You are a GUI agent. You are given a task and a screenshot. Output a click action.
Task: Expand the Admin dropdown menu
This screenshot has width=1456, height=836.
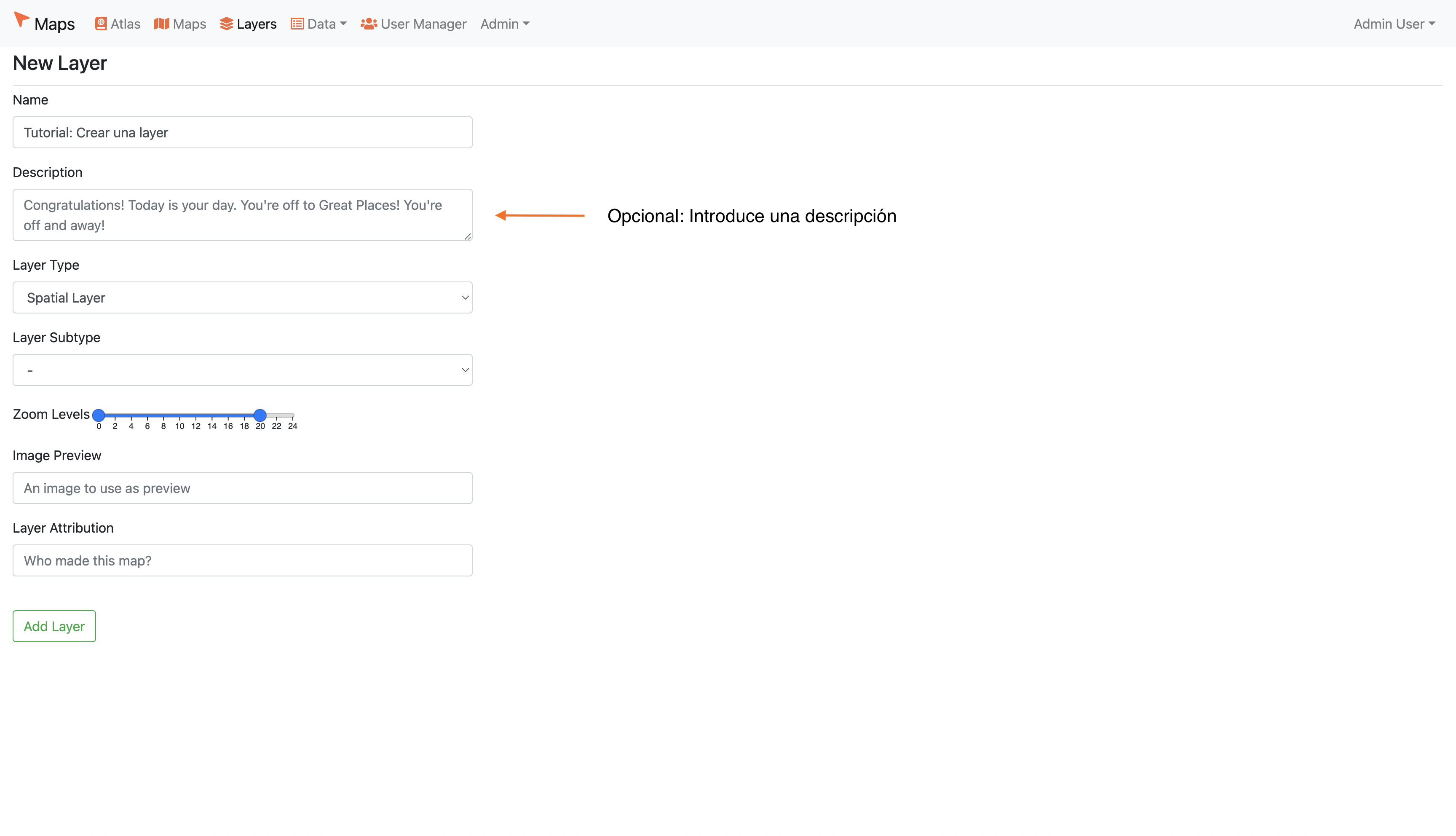[505, 24]
